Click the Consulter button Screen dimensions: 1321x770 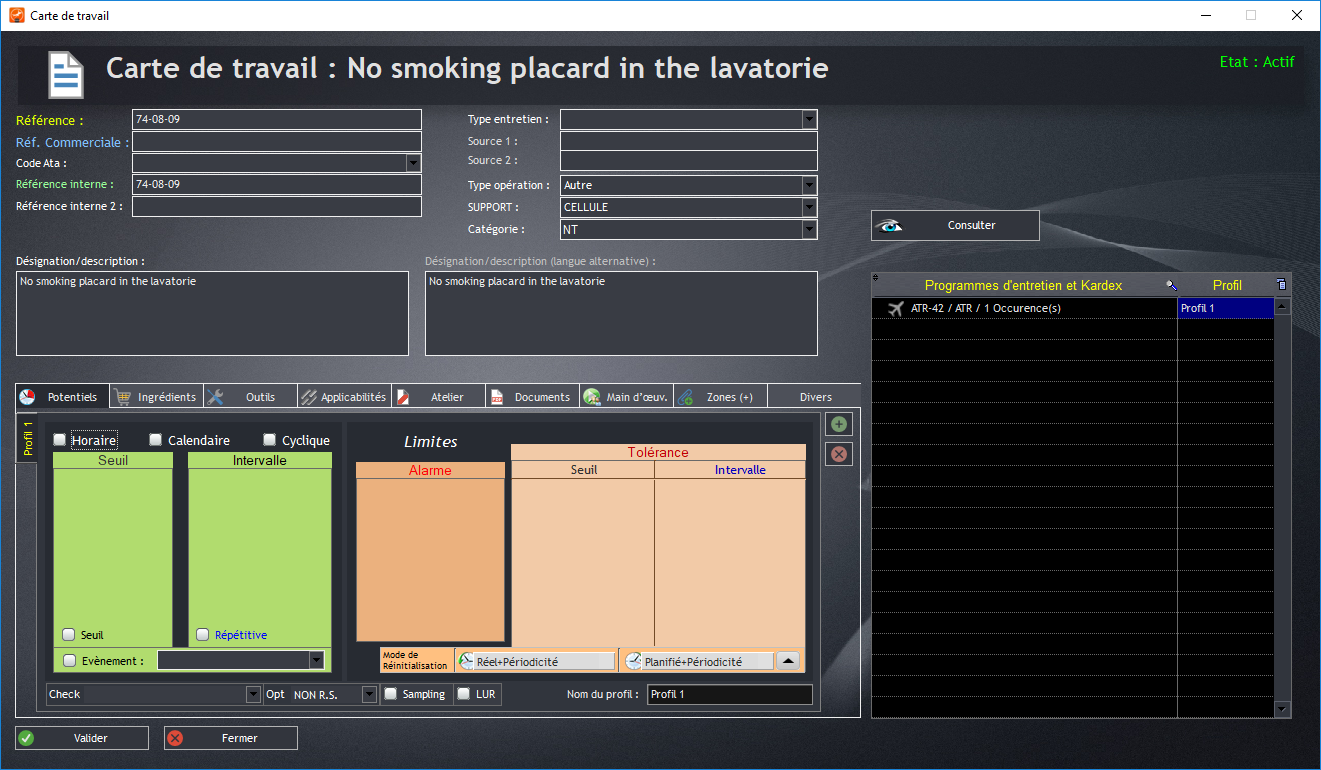click(x=955, y=226)
